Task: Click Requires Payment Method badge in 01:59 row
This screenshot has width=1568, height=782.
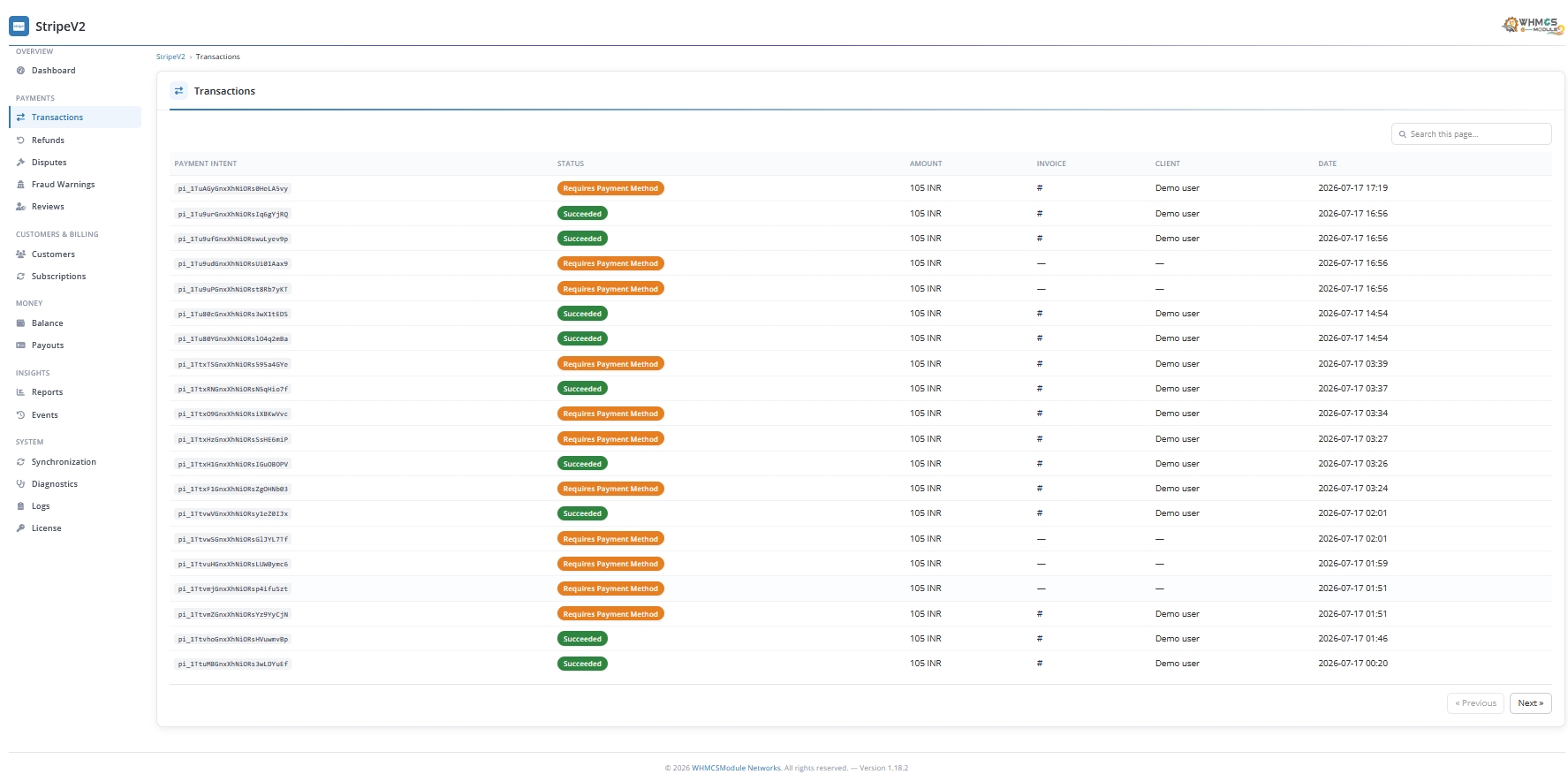Action: click(610, 564)
